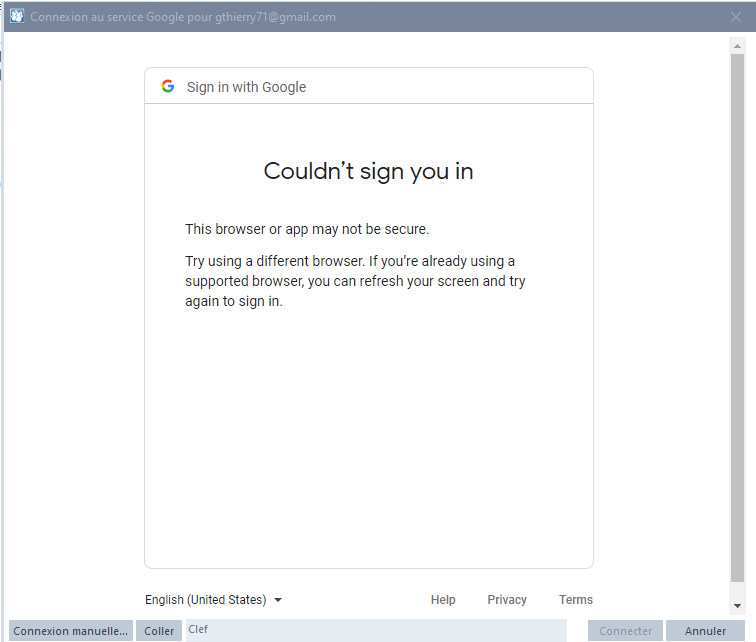This screenshot has height=642, width=756.
Task: Click the 'Couldn't sign you in' heading
Action: [x=368, y=171]
